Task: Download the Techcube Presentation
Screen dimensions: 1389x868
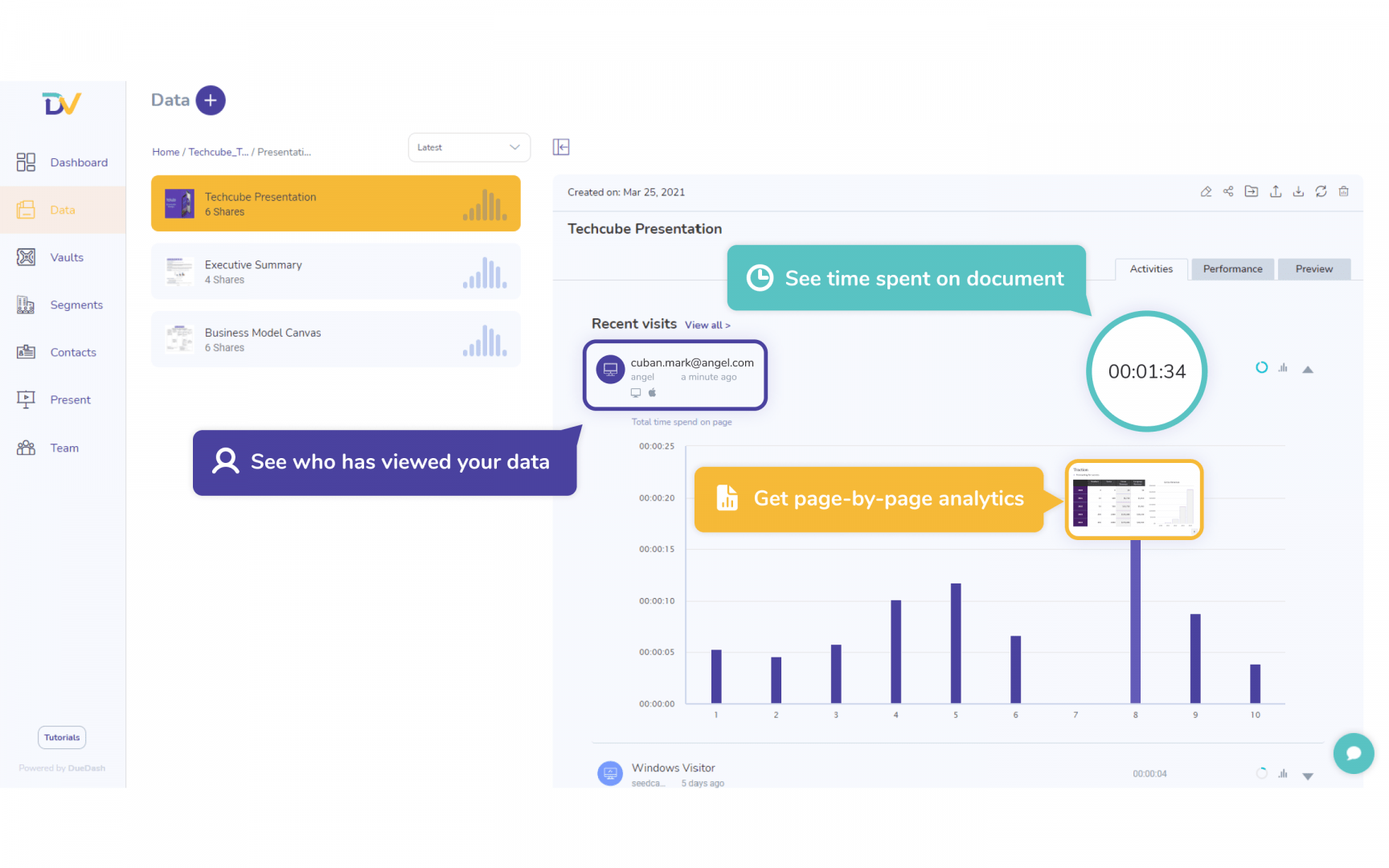Action: pyautogui.click(x=1298, y=191)
